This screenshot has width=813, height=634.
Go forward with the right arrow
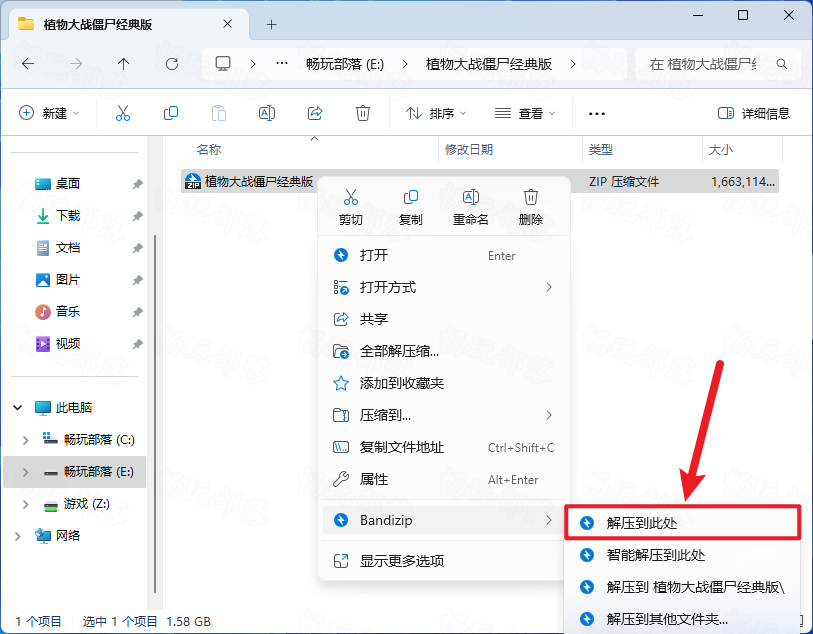point(76,64)
